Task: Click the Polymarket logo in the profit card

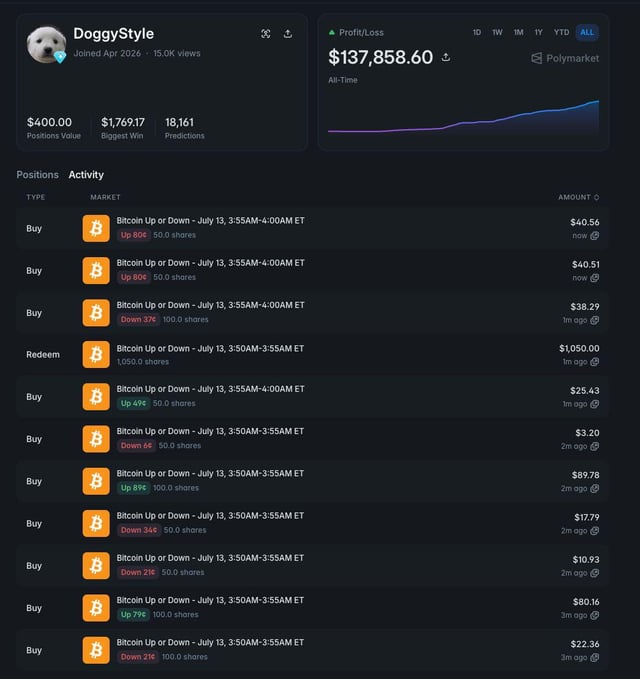Action: (565, 58)
